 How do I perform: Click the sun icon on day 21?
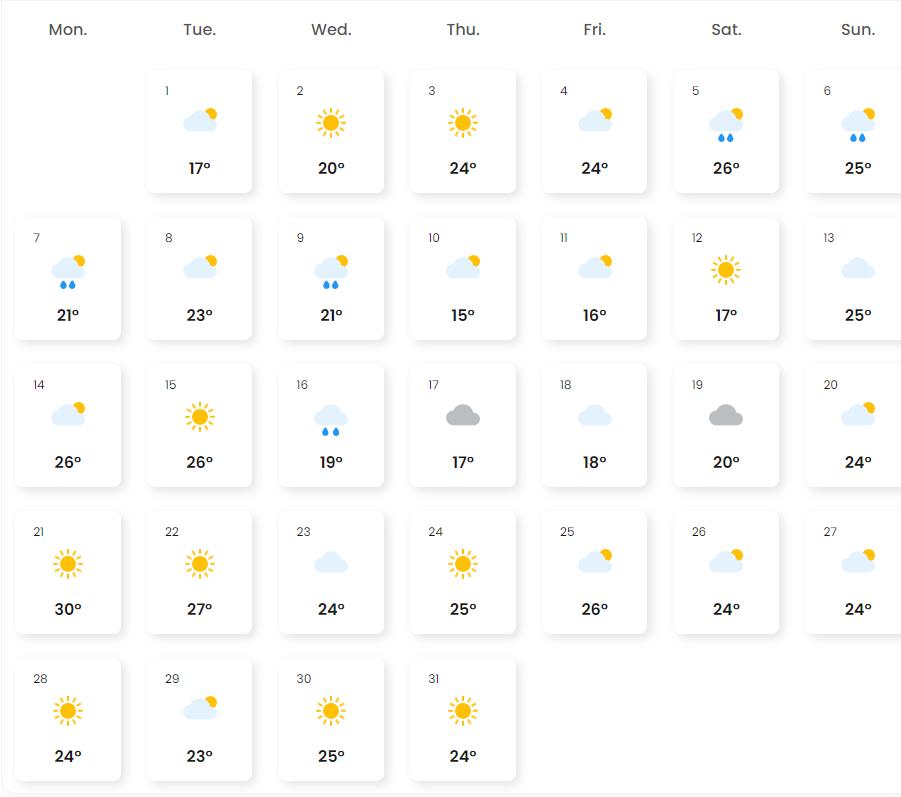(x=68, y=564)
